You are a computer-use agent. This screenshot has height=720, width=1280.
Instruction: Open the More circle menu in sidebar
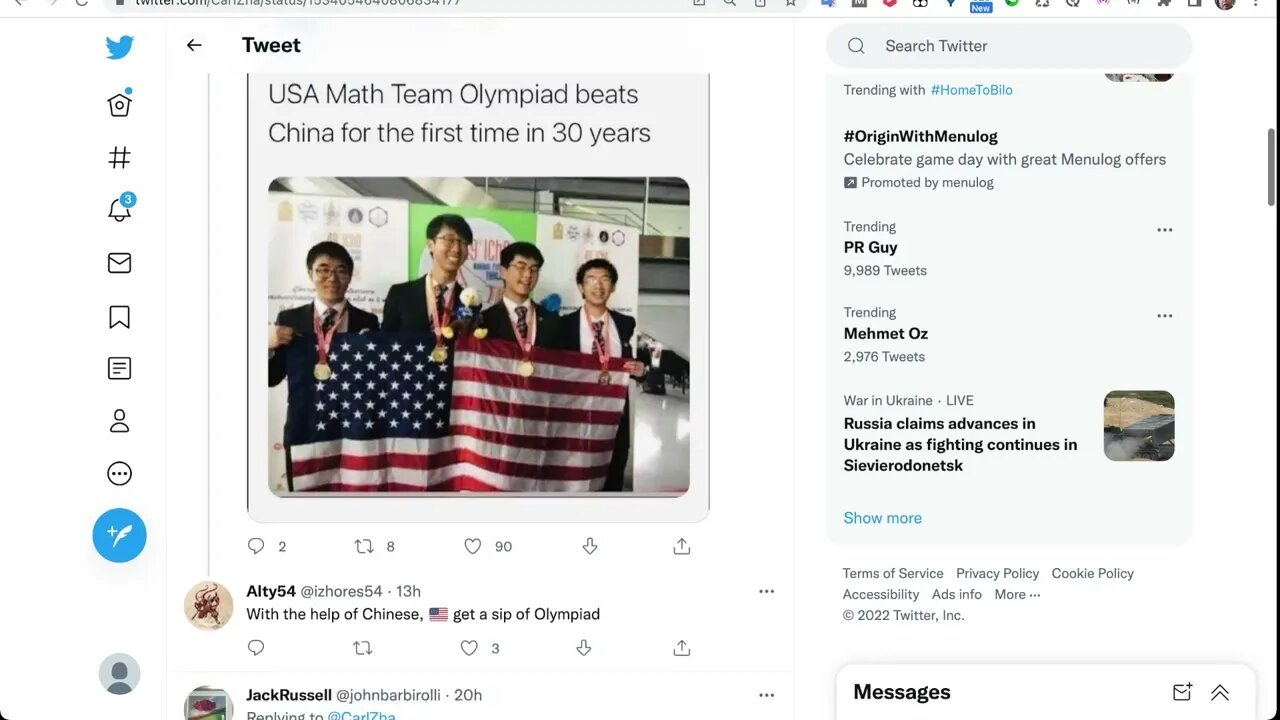point(119,474)
